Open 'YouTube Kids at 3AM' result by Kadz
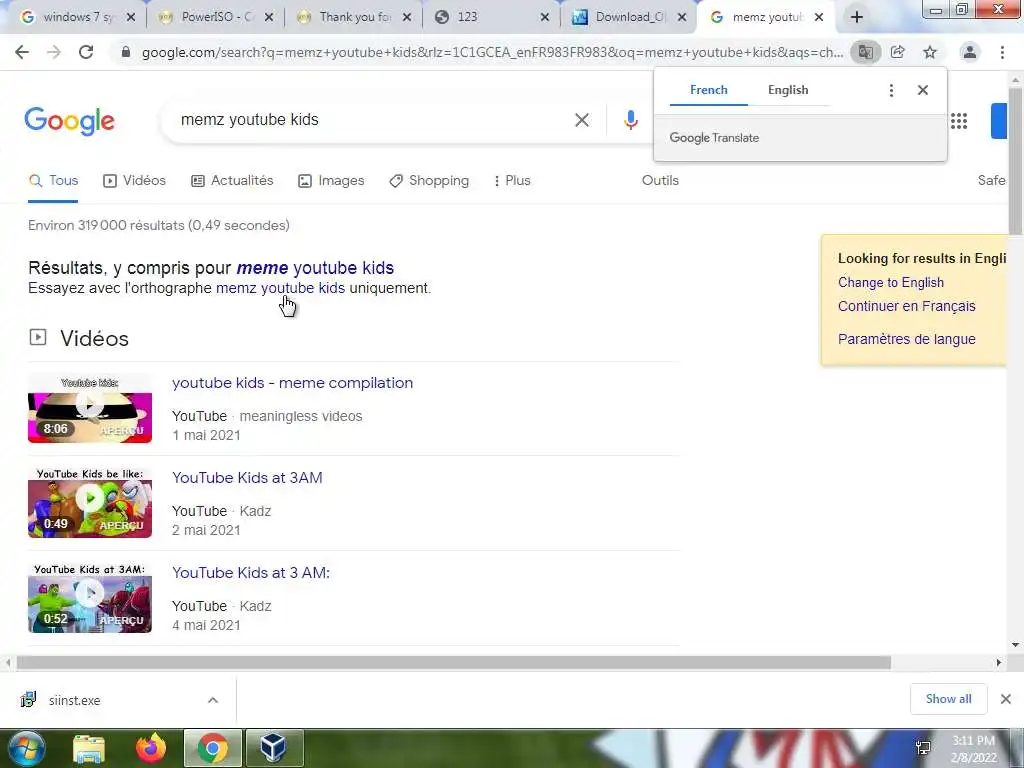The image size is (1024, 768). click(248, 478)
